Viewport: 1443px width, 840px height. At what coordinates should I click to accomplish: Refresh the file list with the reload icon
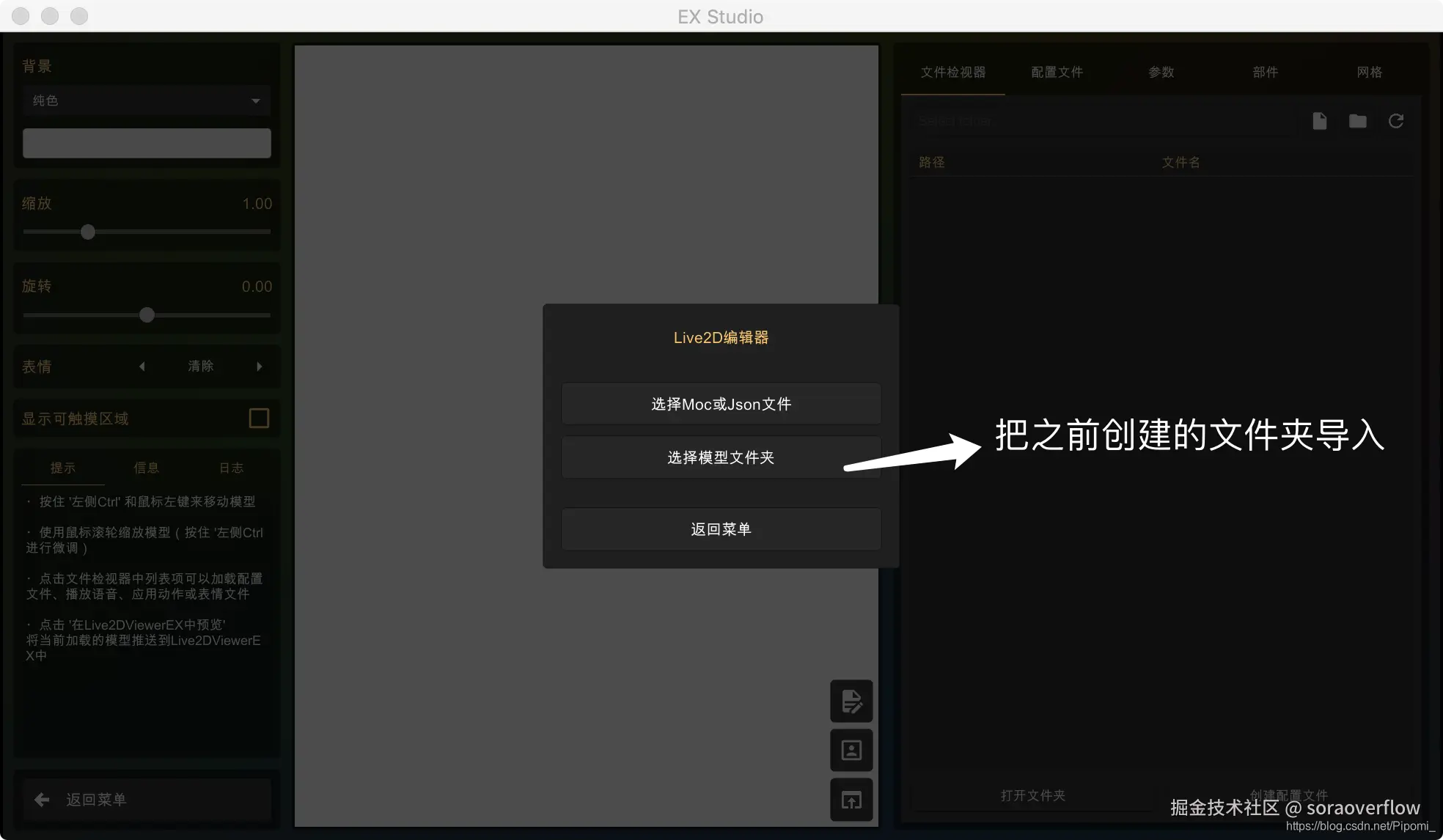point(1395,120)
